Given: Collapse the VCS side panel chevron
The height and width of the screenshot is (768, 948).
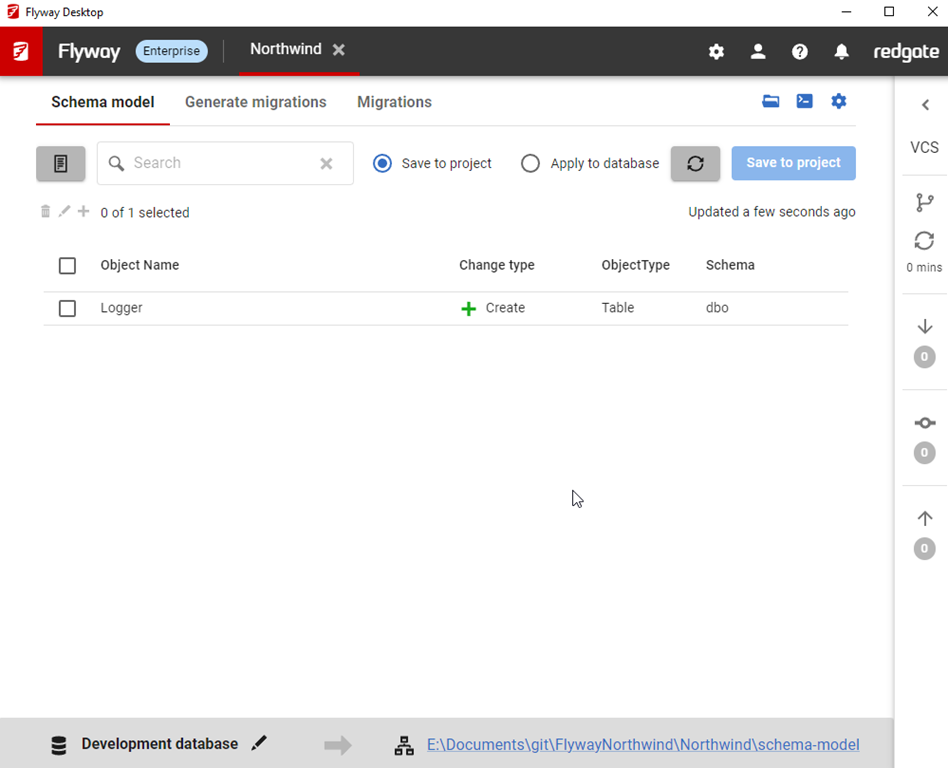Looking at the screenshot, I should [925, 105].
